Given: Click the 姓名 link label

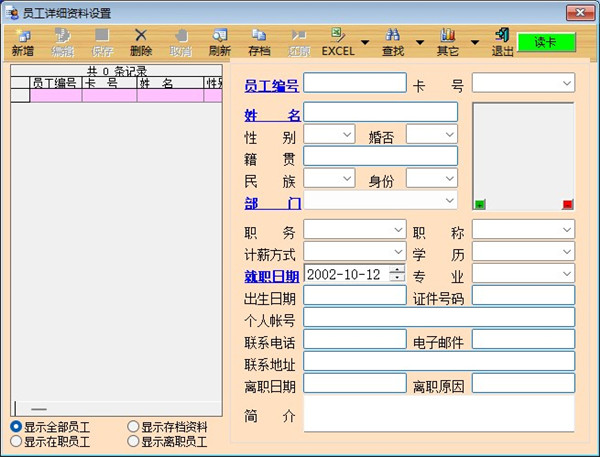Looking at the screenshot, I should [272, 115].
